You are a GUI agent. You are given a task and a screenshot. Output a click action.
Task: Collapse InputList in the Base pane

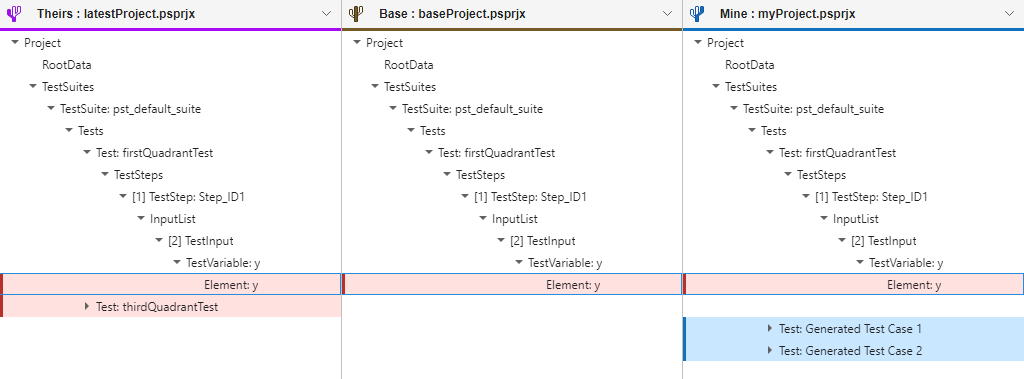click(x=483, y=218)
